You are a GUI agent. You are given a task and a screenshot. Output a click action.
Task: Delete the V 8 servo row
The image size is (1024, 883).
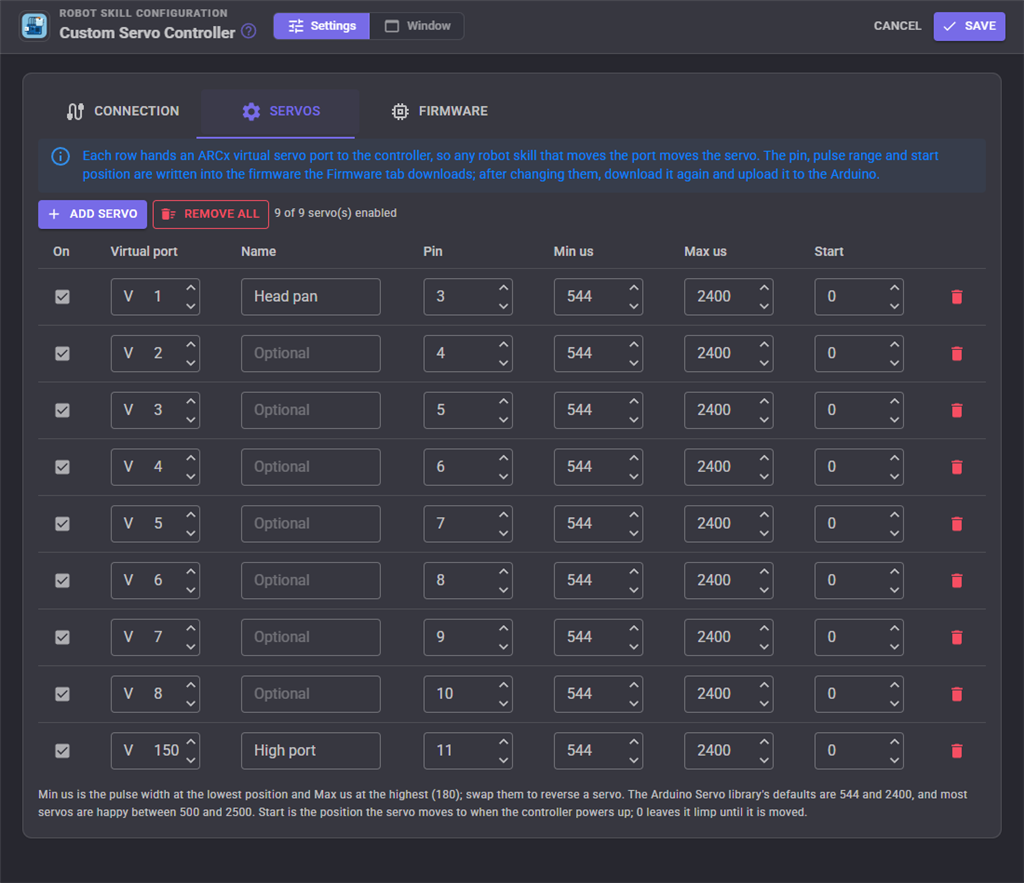[x=957, y=695]
